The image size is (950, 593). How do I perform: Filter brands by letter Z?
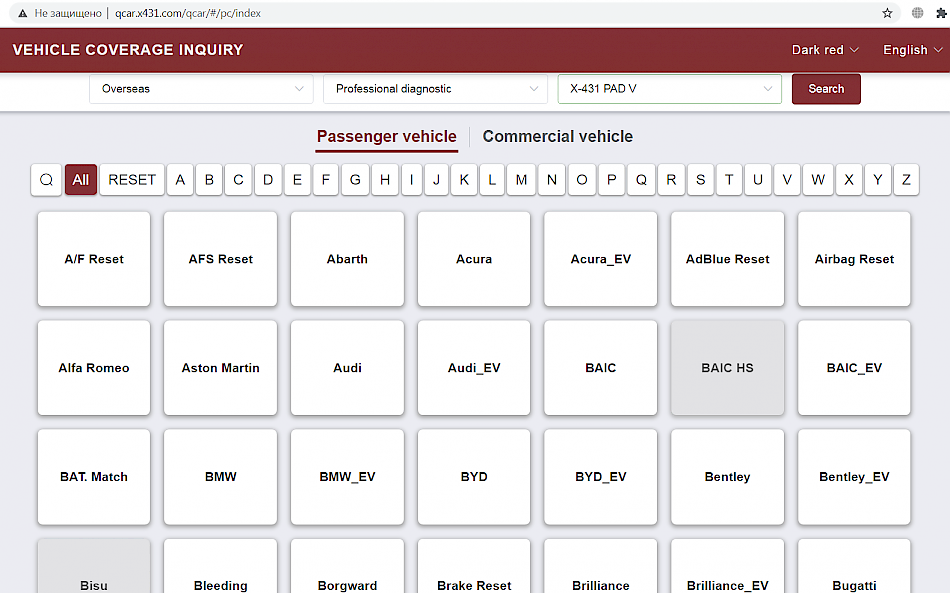[906, 180]
